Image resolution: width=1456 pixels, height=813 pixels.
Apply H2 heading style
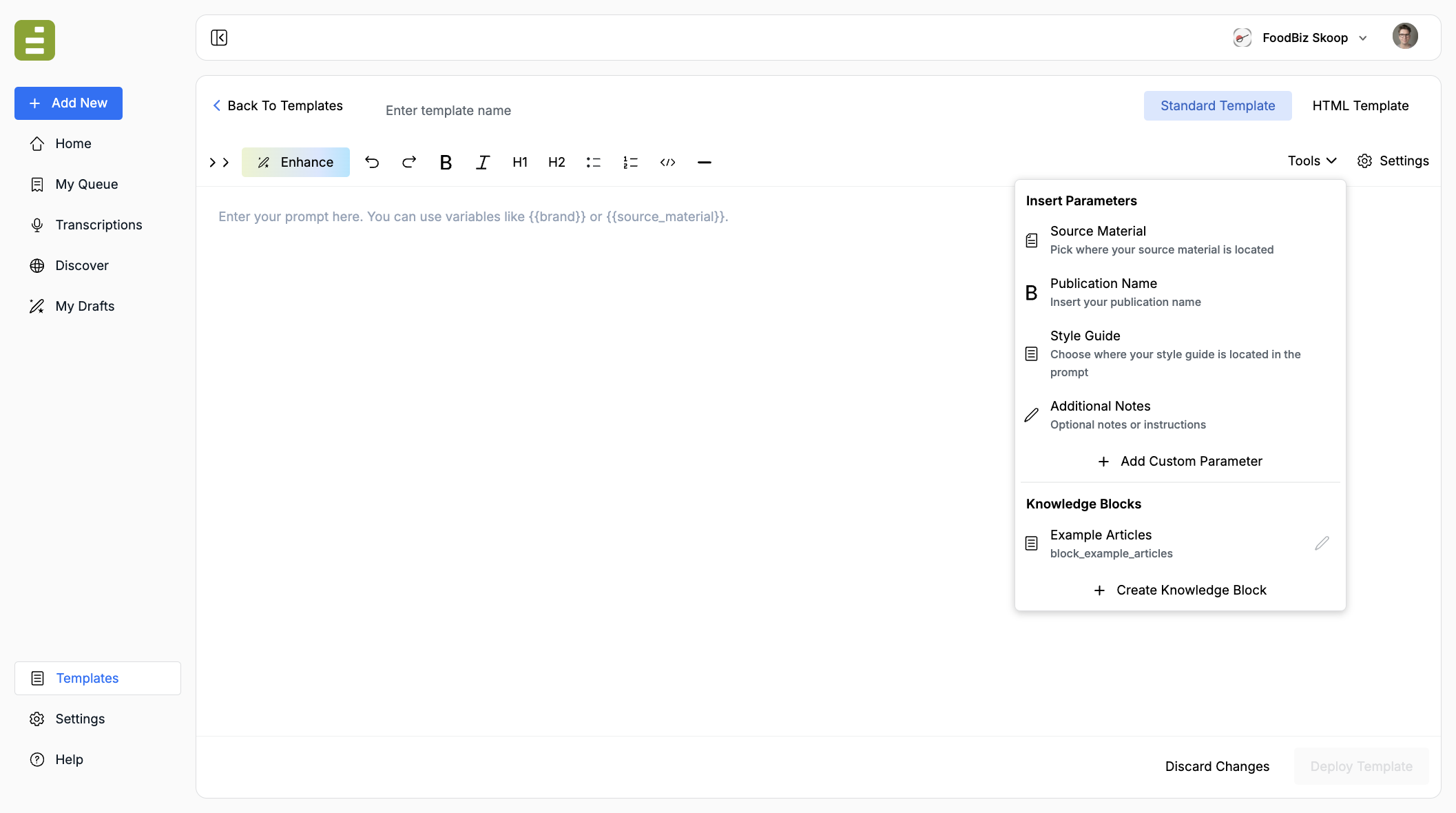click(x=557, y=162)
